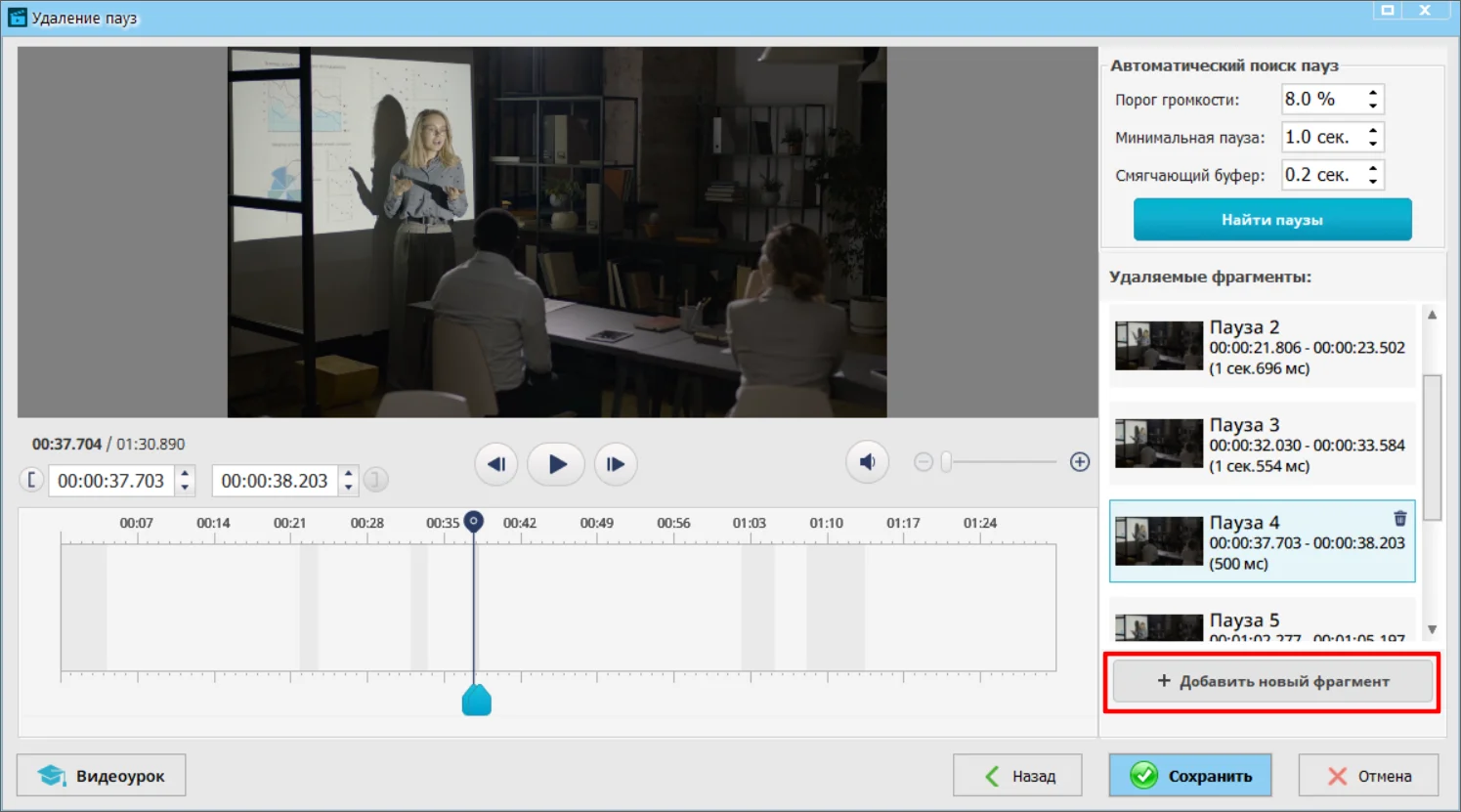This screenshot has height=812, width=1461.
Task: Step forward to next frame
Action: click(x=616, y=464)
